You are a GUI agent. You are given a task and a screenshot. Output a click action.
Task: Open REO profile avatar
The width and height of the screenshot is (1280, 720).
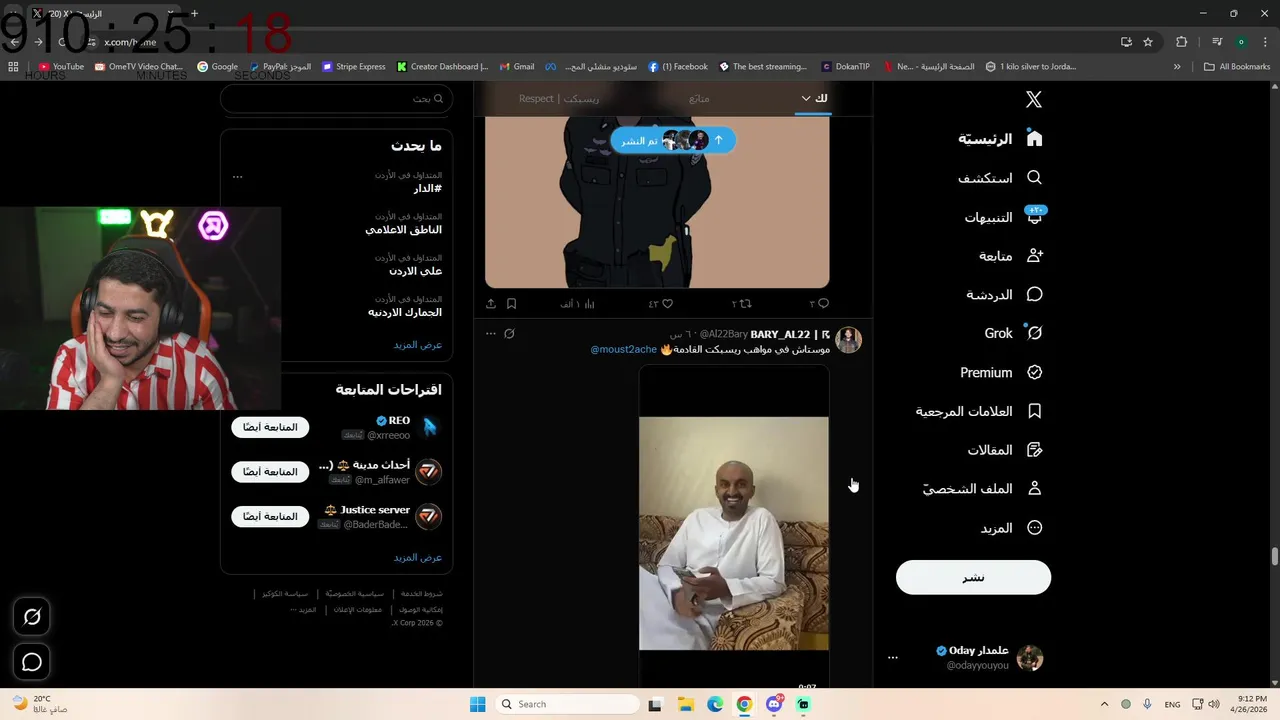(429, 427)
